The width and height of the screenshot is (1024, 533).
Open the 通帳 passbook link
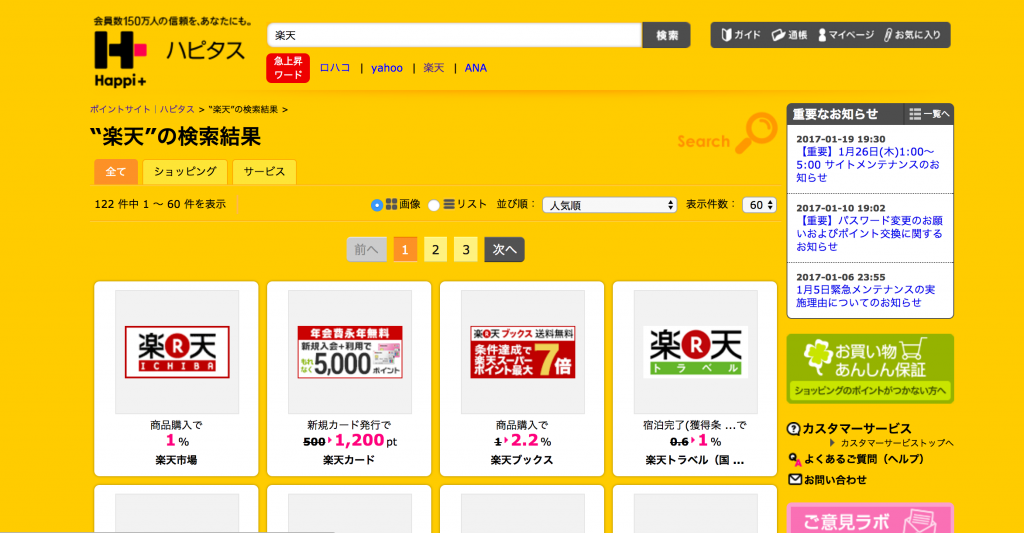(x=790, y=35)
